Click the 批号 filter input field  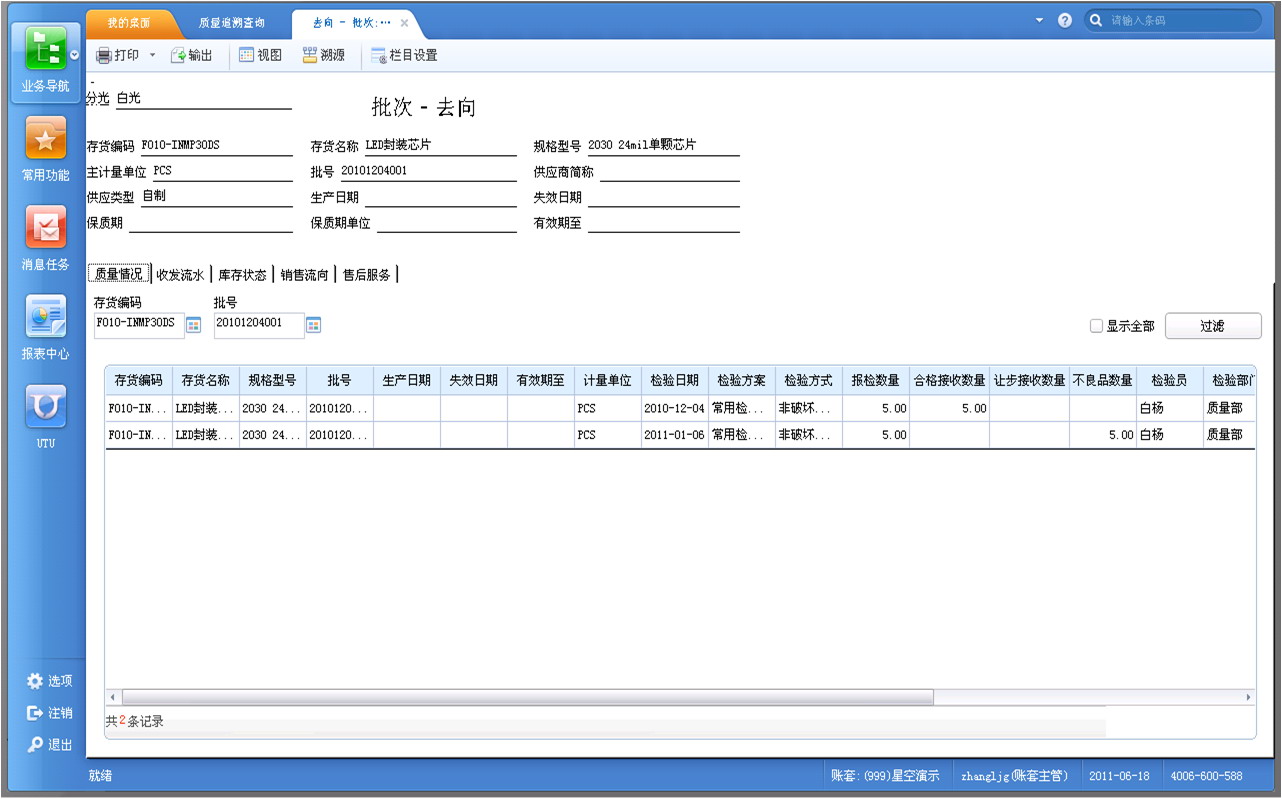click(x=259, y=324)
